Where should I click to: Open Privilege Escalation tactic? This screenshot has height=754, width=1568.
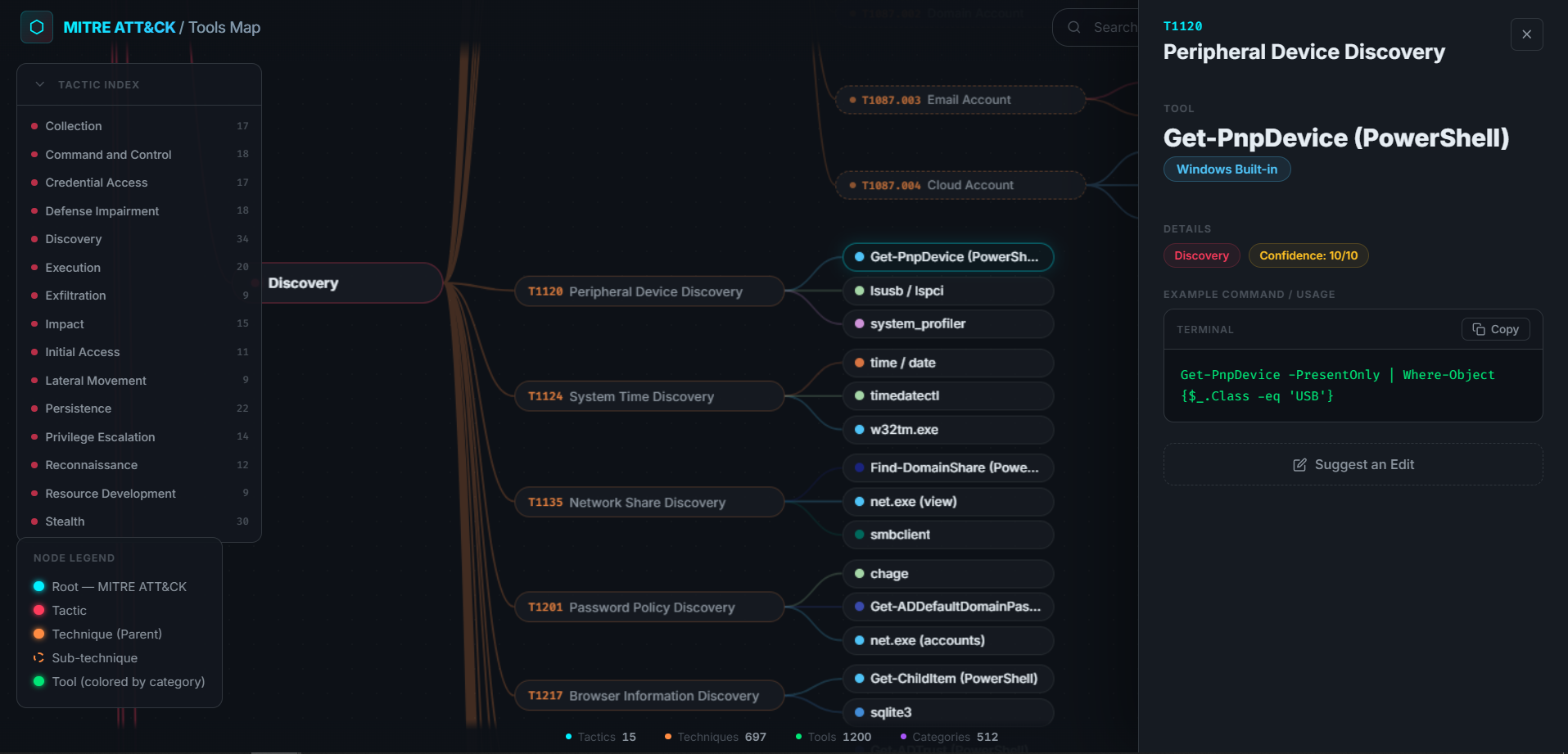coord(139,437)
